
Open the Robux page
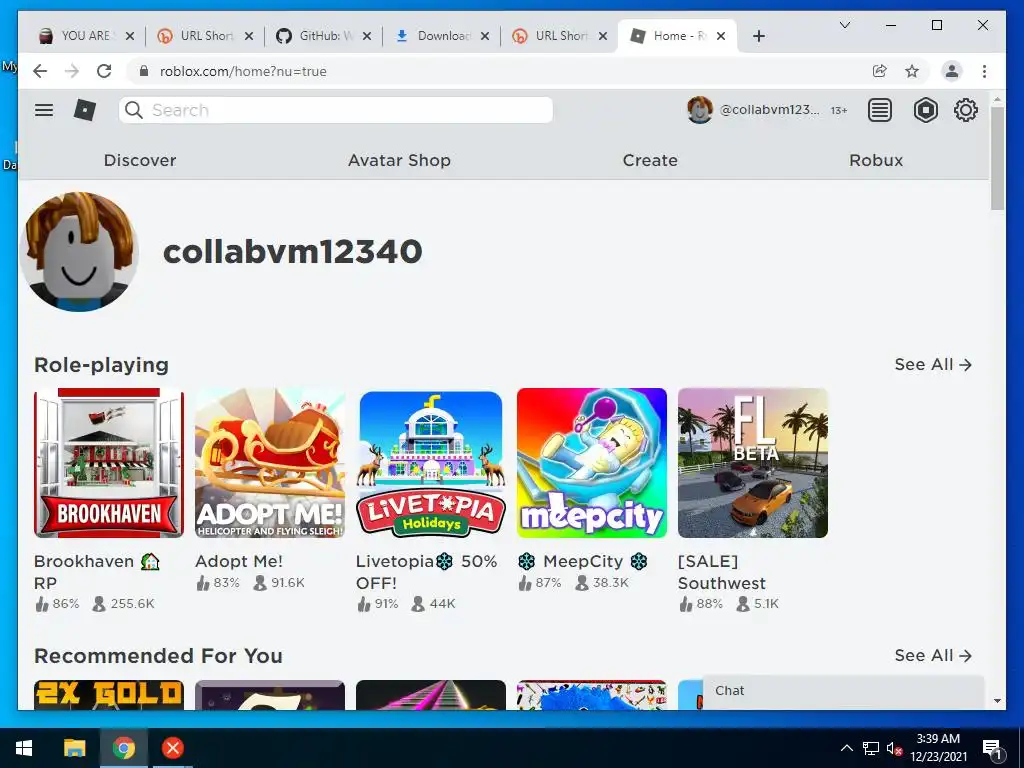coord(876,160)
